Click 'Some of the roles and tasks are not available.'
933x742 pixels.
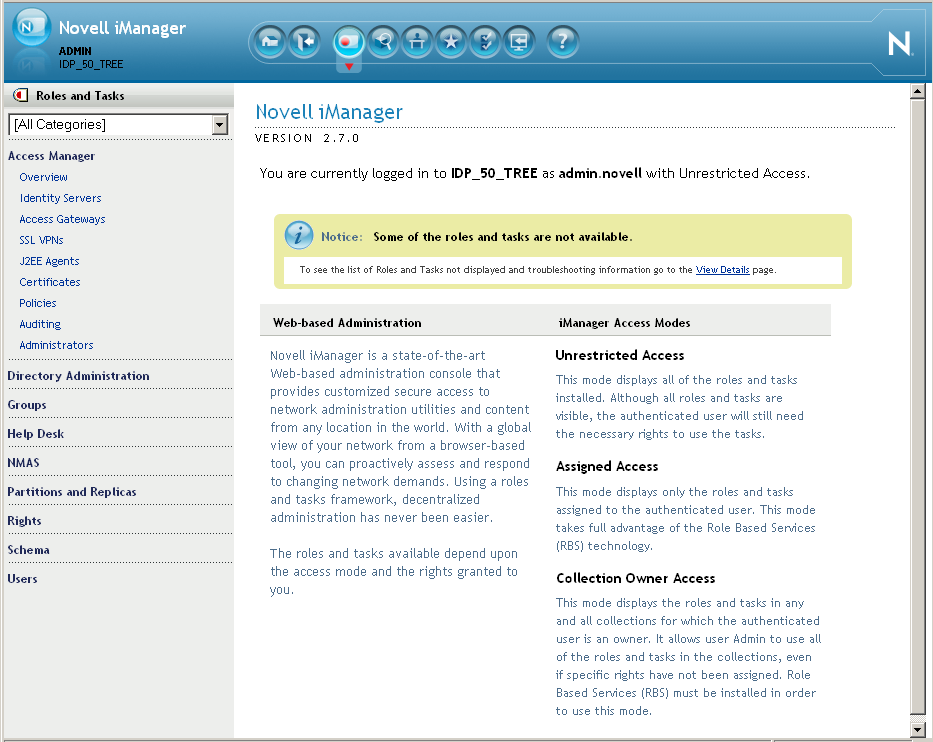coord(503,237)
